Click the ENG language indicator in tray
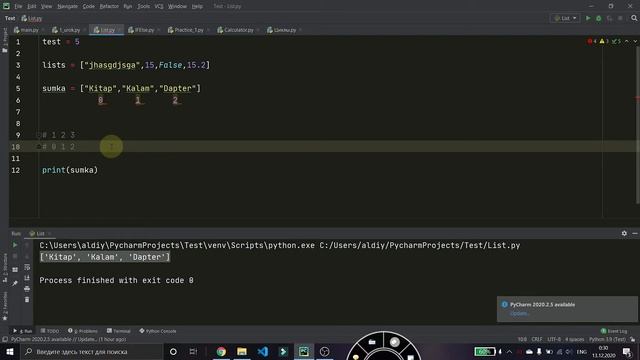 582,351
